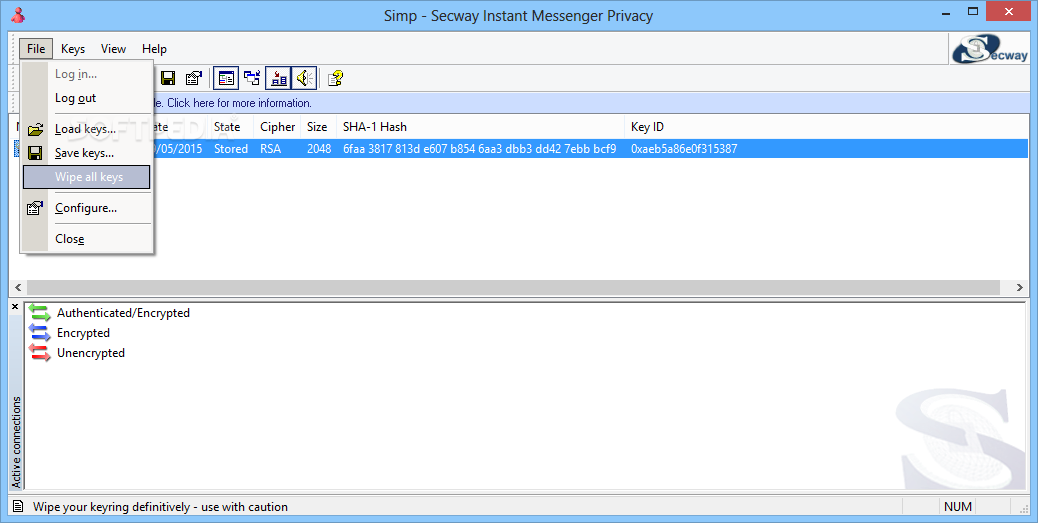
Task: Click the open folder icon next to Load keys
Action: pyautogui.click(x=35, y=129)
